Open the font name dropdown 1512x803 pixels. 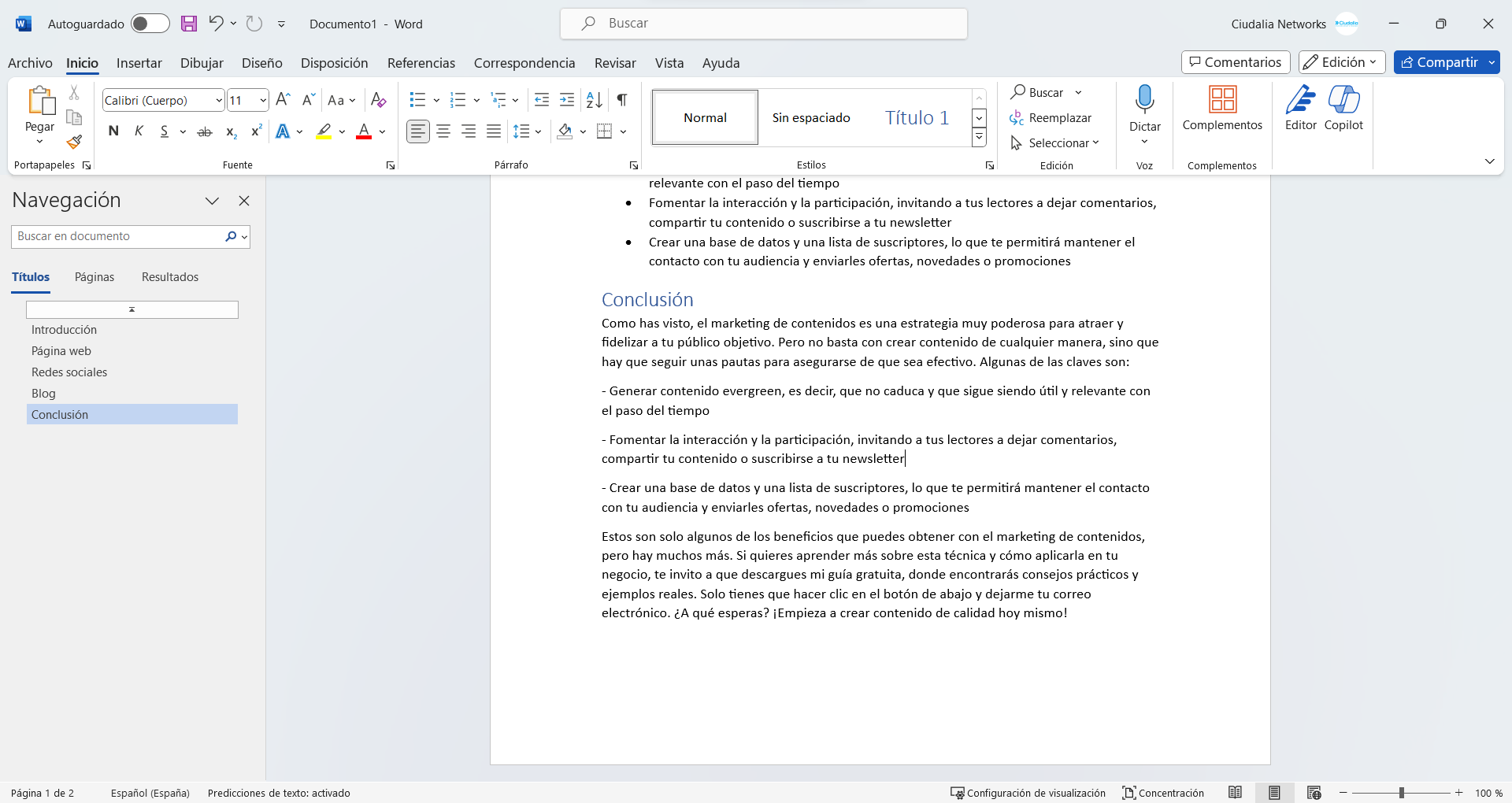pyautogui.click(x=219, y=101)
